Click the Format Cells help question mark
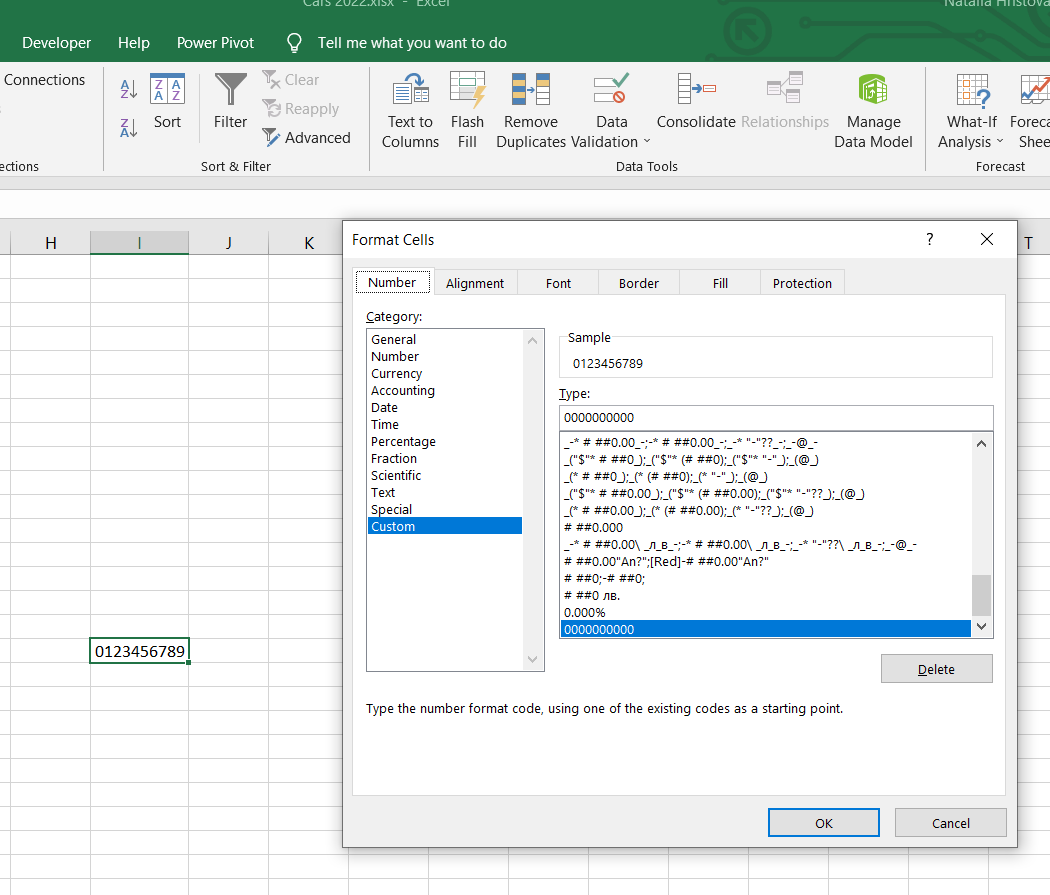1050x895 pixels. pos(929,239)
